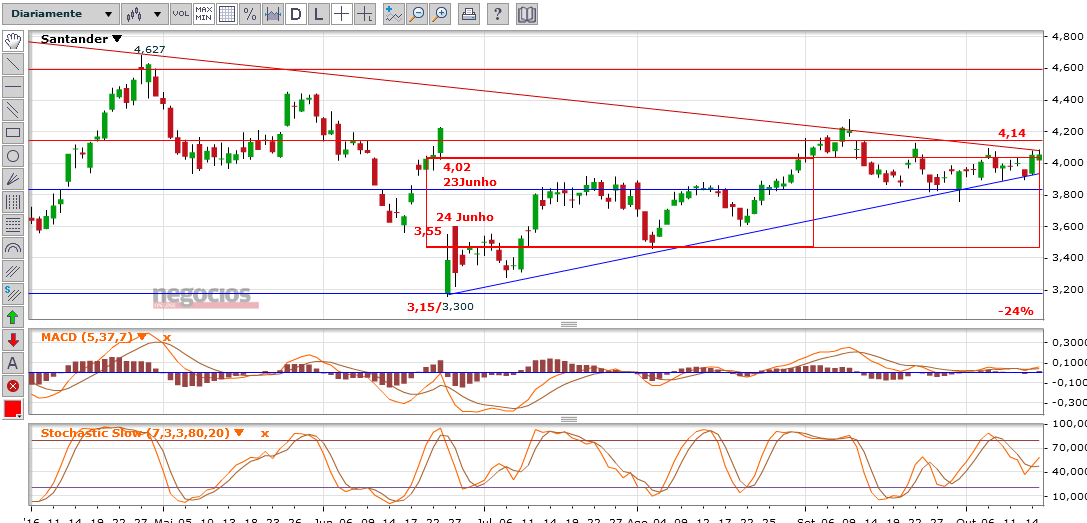Viewport: 1087px width, 523px height.
Task: Click the delete drawings red X icon
Action: (x=13, y=386)
